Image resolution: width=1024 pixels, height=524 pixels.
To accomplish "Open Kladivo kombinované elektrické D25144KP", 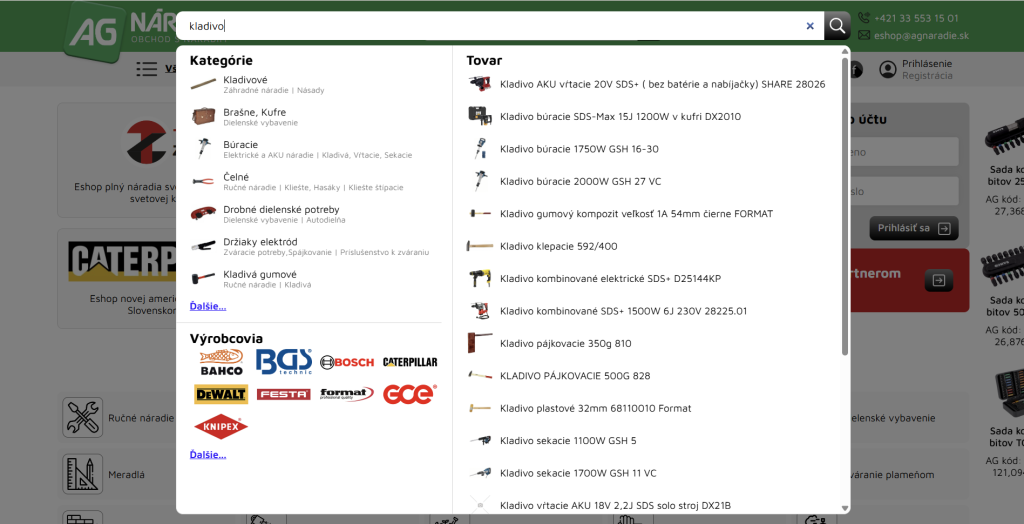I will point(611,278).
